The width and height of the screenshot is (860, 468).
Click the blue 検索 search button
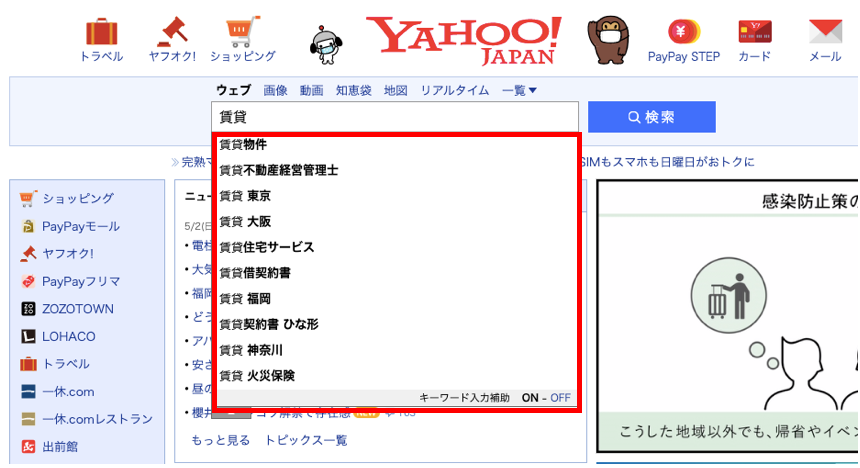pyautogui.click(x=652, y=117)
